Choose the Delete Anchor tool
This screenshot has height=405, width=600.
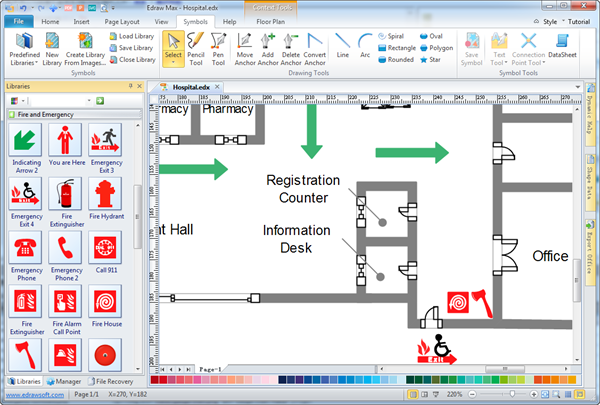(x=291, y=49)
